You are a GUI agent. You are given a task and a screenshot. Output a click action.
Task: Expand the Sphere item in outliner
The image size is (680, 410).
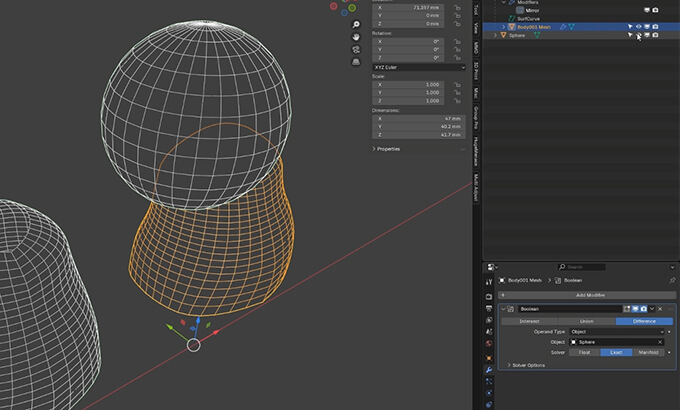pos(496,35)
